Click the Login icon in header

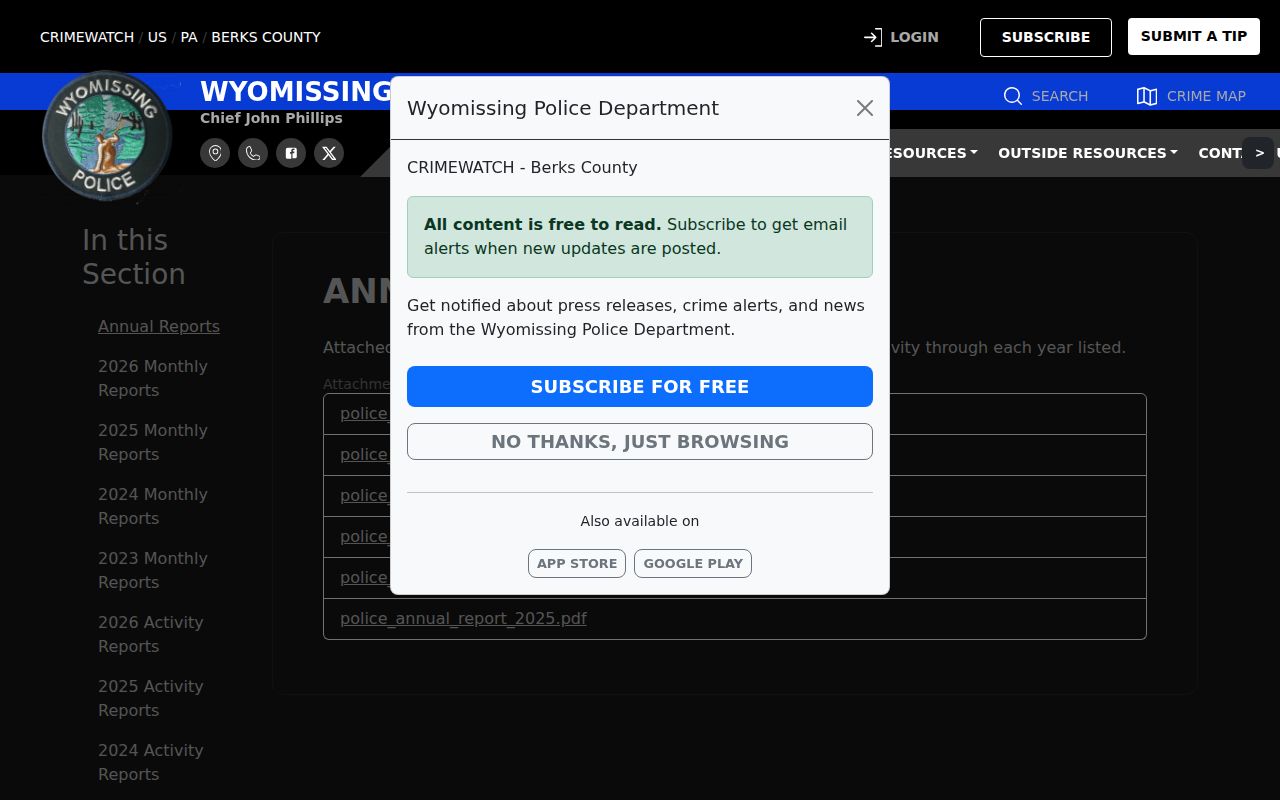(x=873, y=37)
